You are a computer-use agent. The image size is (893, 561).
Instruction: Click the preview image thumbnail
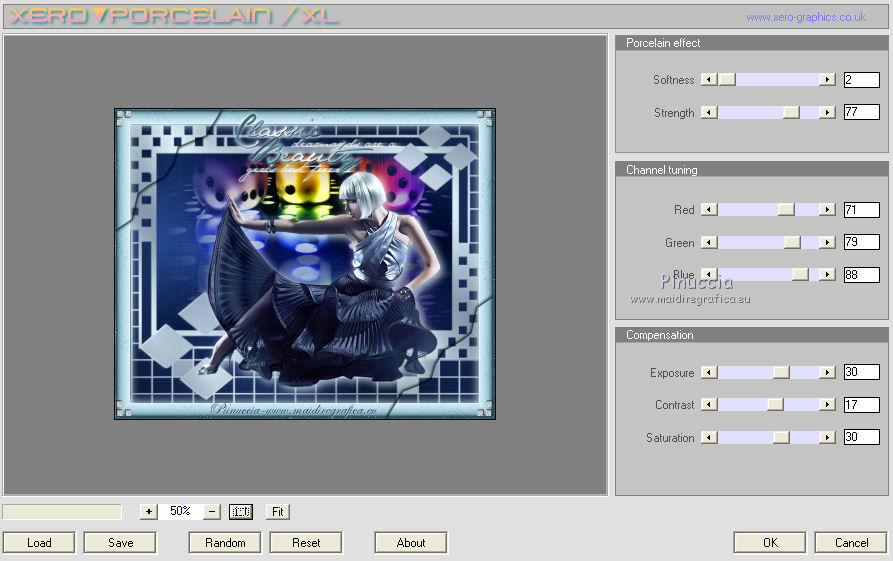(305, 264)
